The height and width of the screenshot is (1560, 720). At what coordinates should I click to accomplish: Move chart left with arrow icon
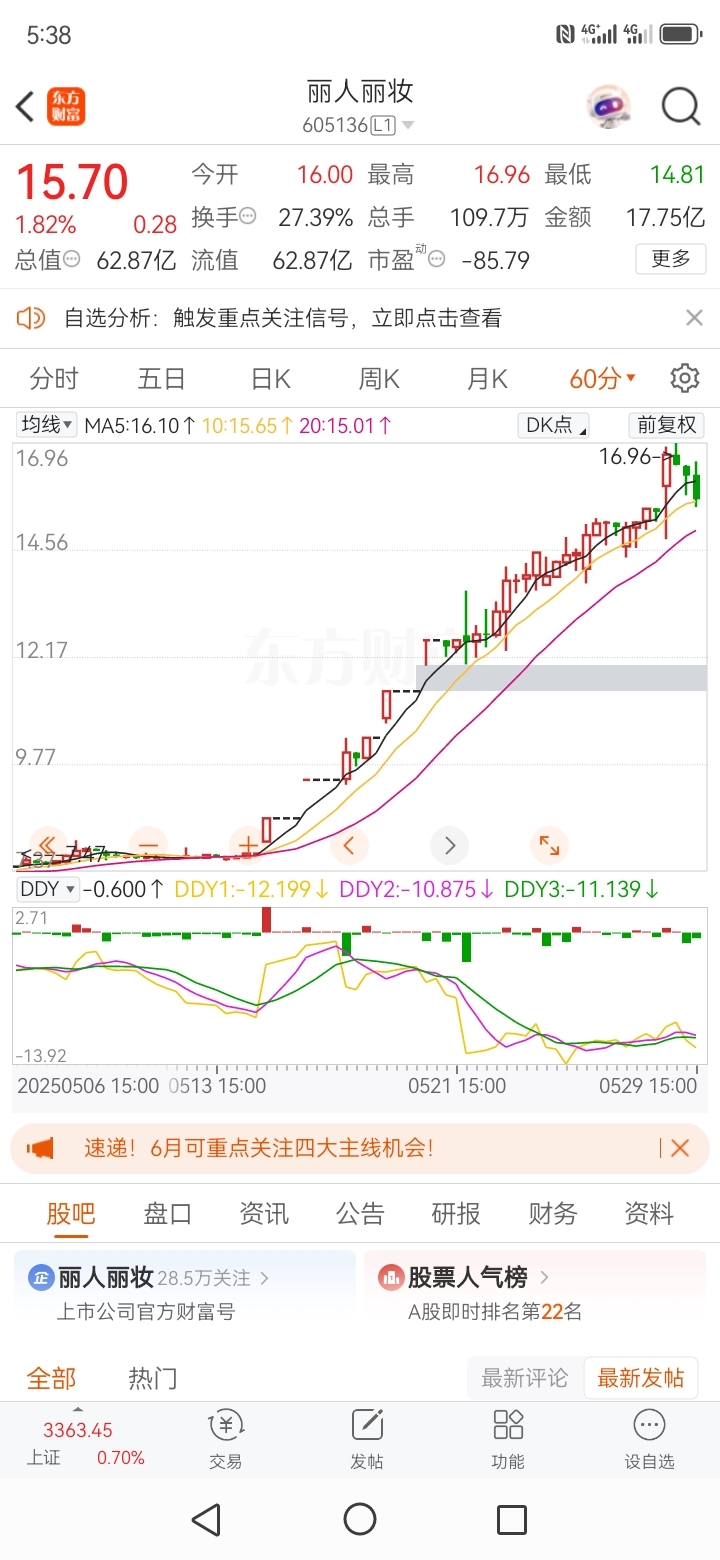[349, 845]
